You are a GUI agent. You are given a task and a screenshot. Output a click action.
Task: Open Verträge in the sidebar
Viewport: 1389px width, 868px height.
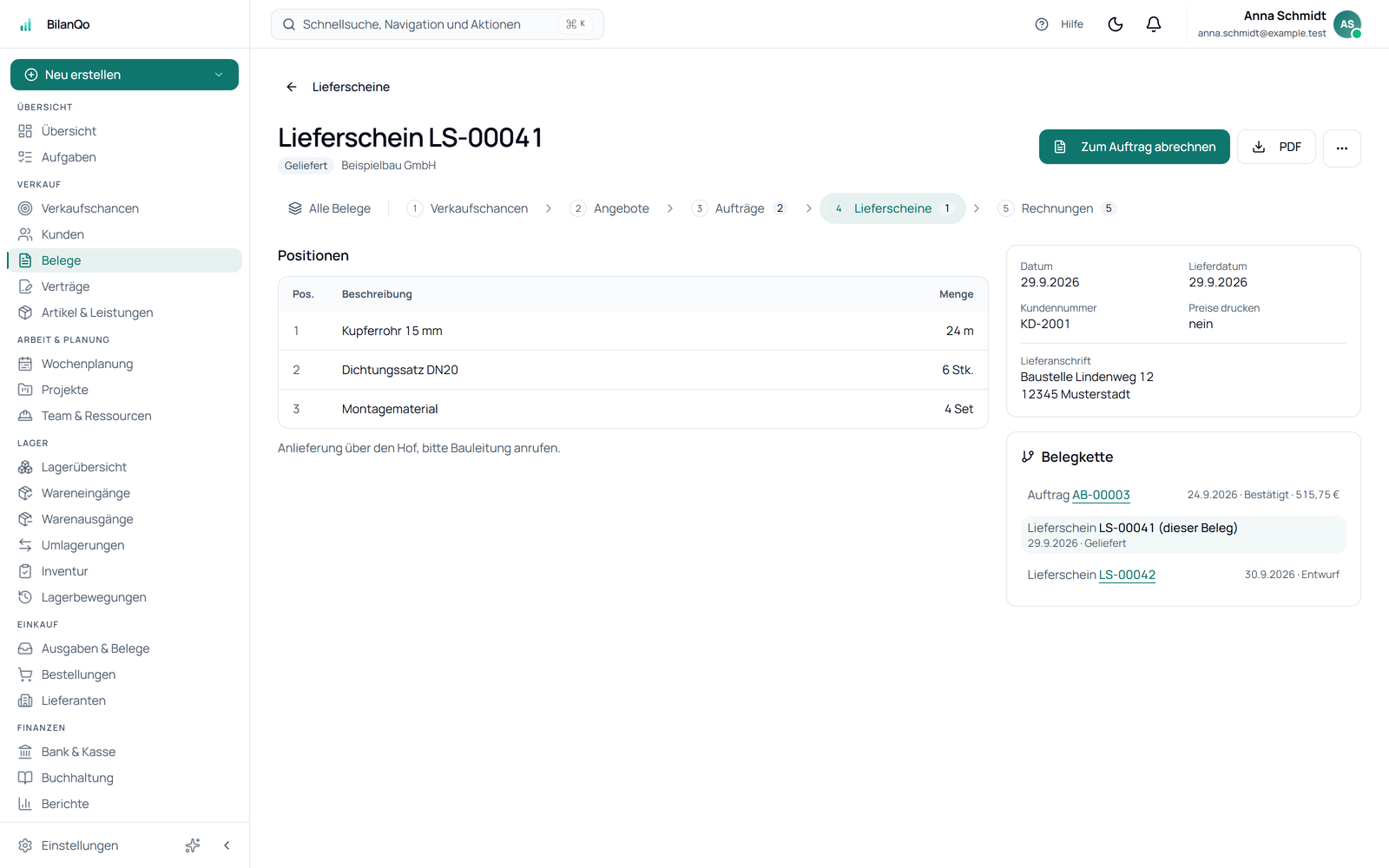pyautogui.click(x=124, y=286)
